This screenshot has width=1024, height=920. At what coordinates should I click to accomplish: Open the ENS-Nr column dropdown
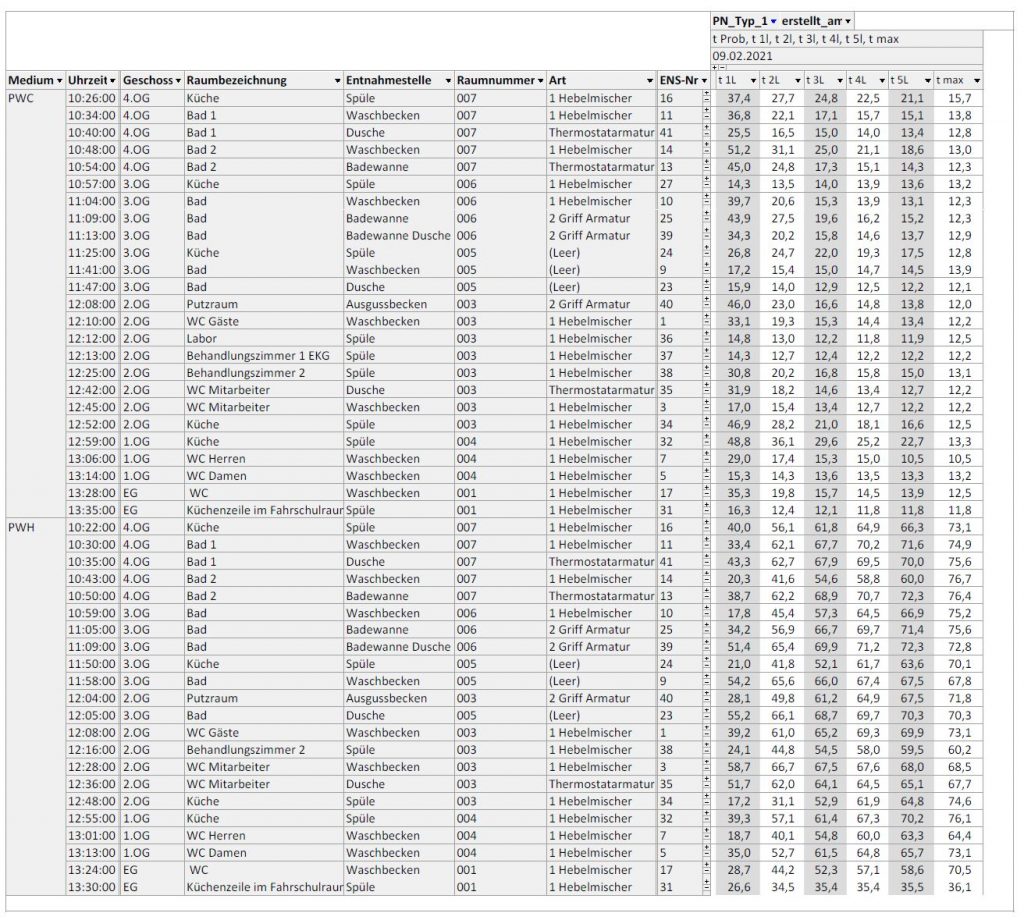[704, 80]
